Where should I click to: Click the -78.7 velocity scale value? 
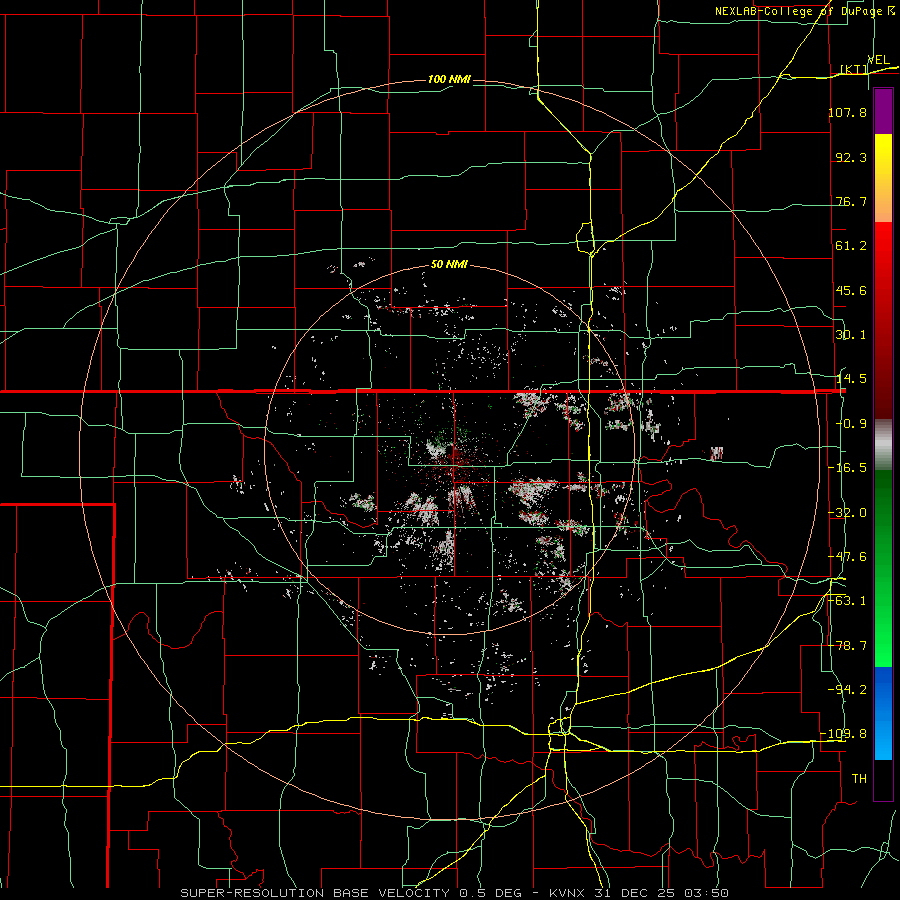coord(847,646)
